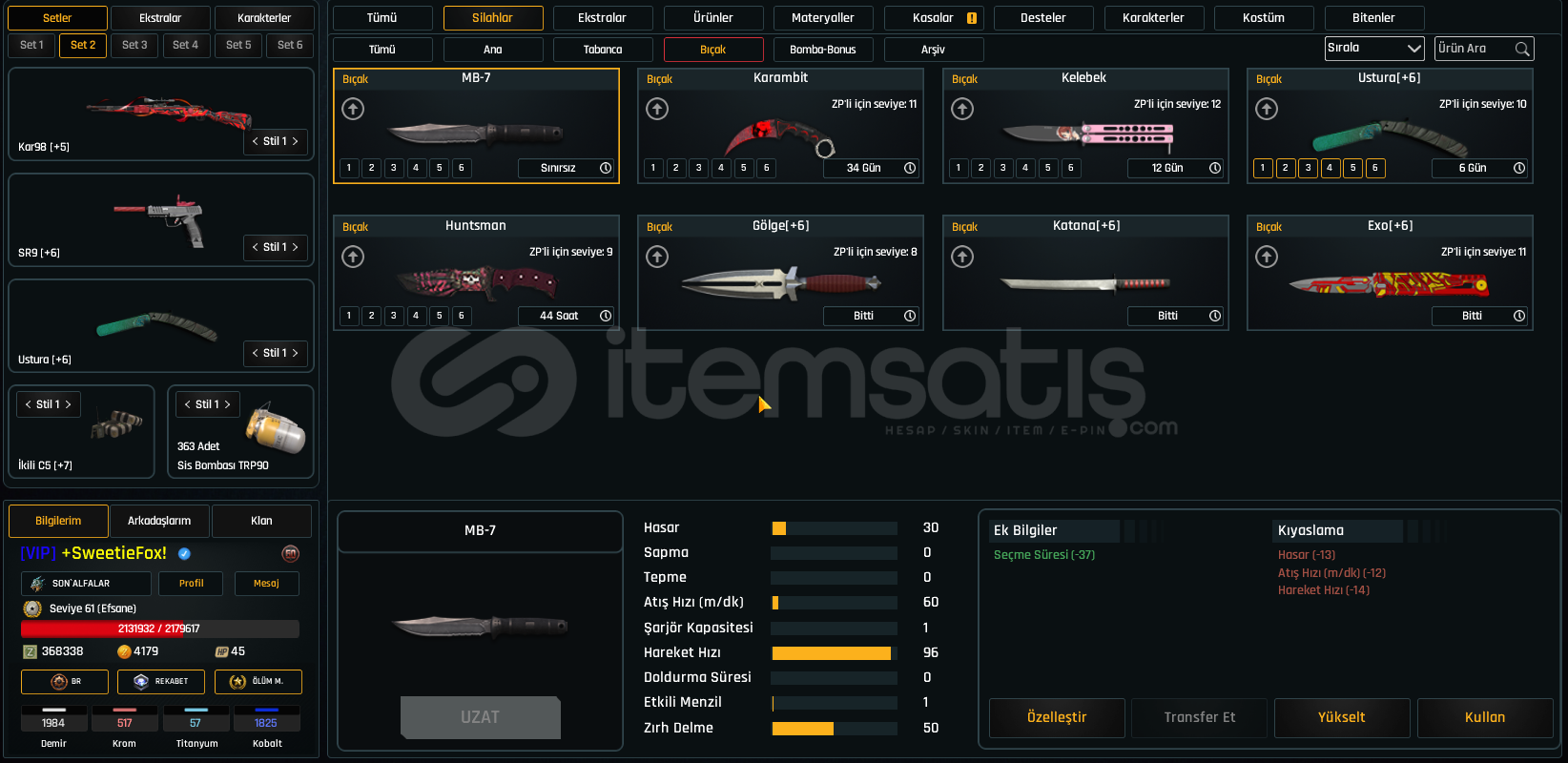Click the upgrade arrow icon on the Huntsman card
This screenshot has width=1568, height=763.
pos(353,257)
